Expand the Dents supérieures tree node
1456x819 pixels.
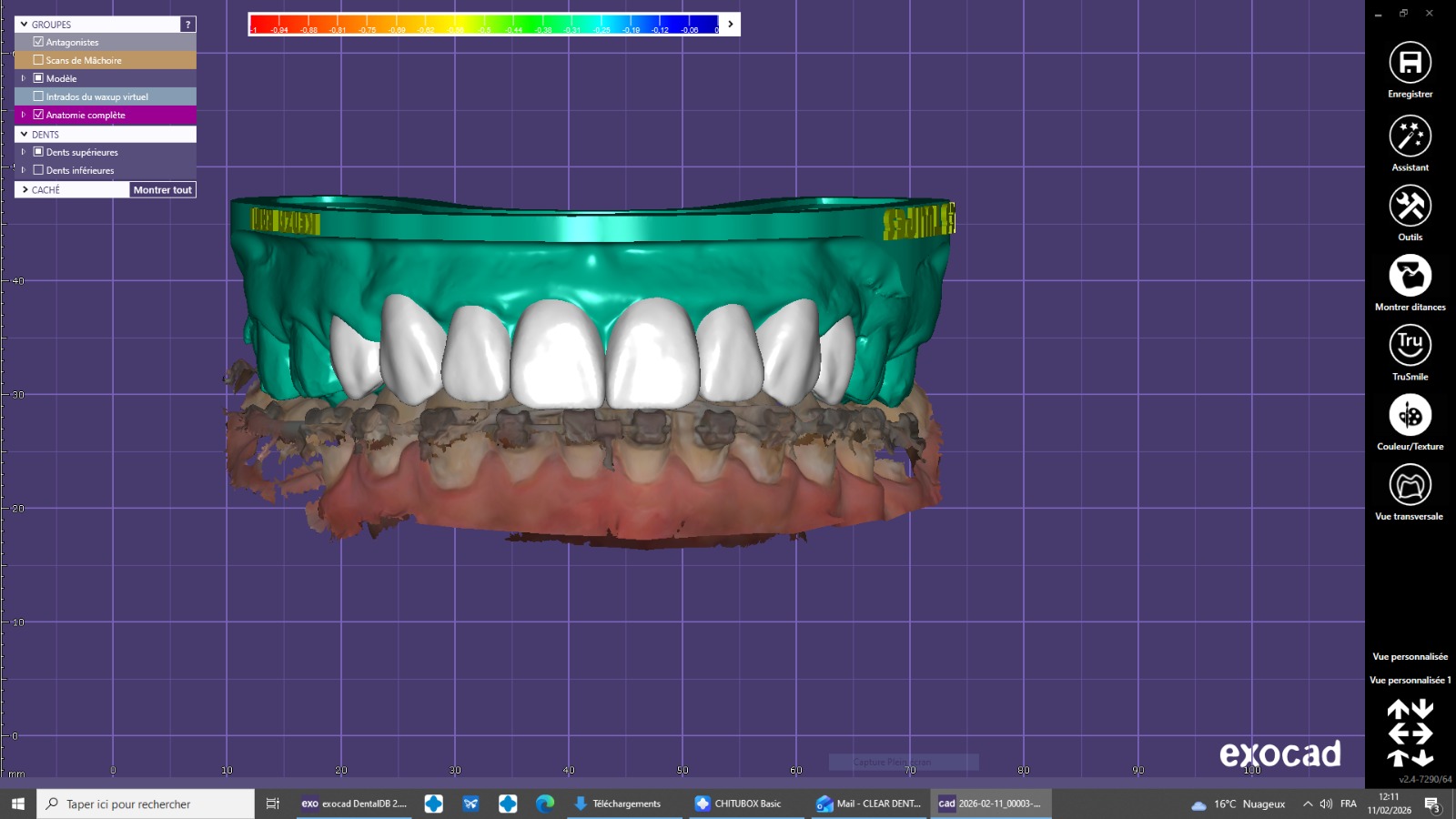[24, 152]
